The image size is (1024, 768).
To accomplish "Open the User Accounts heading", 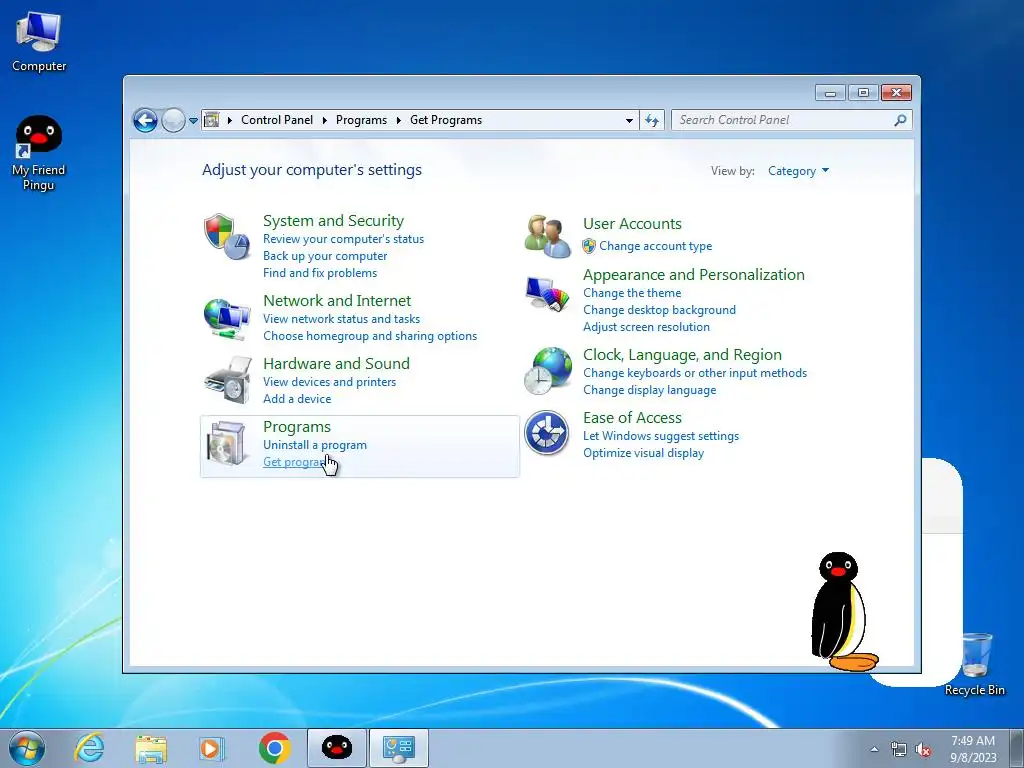I will click(632, 223).
